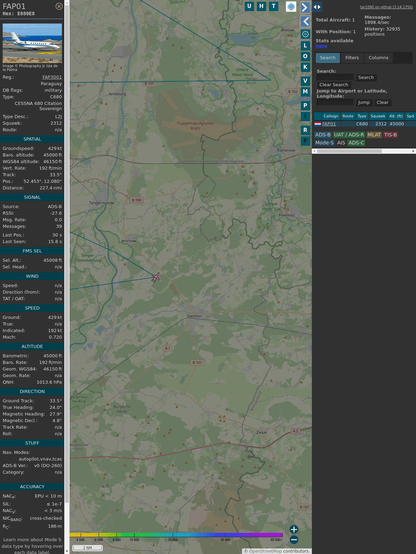This screenshot has height=554, width=416.
Task: Select the FAP01 row in the aircraft table
Action: pyautogui.click(x=365, y=124)
